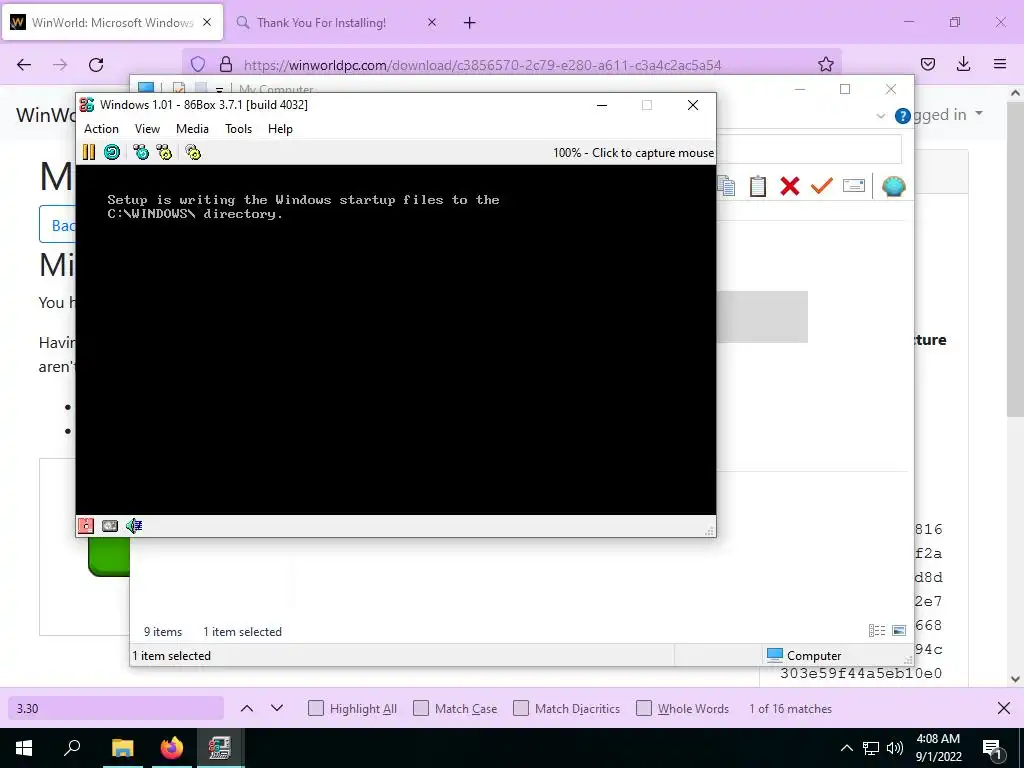Open Help in the My Computer window

click(x=903, y=116)
